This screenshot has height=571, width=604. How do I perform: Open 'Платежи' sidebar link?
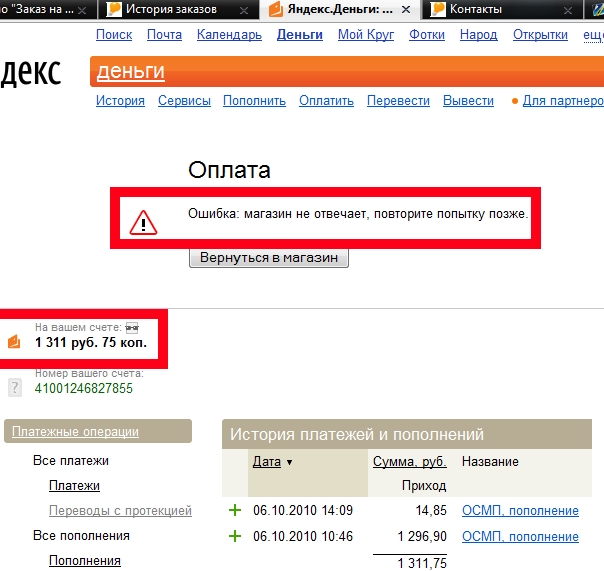click(74, 485)
